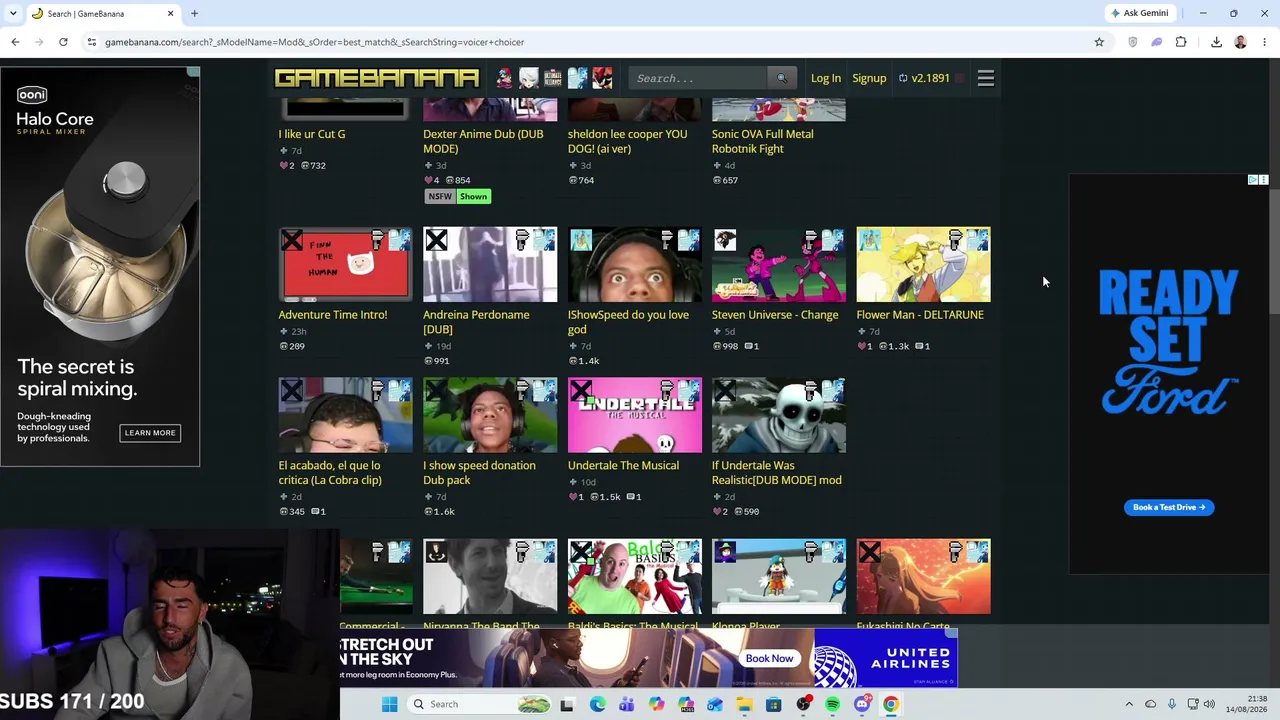This screenshot has width=1280, height=720.
Task: Open the Chrome profile avatar
Action: 1240,42
